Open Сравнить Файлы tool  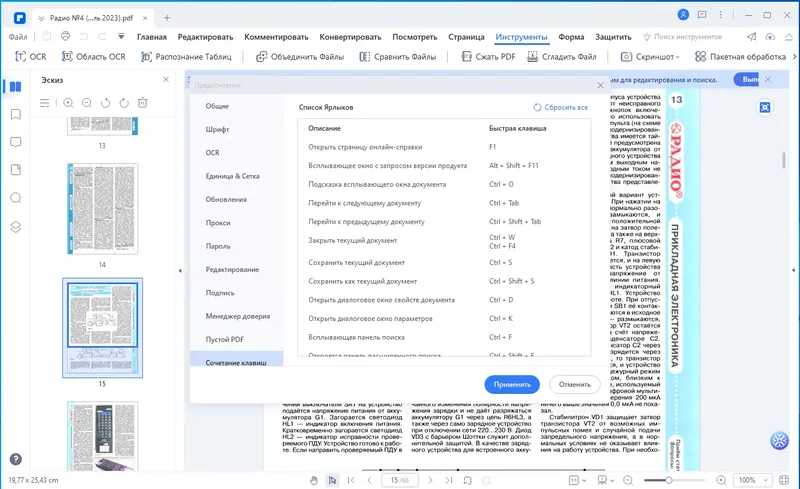click(x=398, y=57)
